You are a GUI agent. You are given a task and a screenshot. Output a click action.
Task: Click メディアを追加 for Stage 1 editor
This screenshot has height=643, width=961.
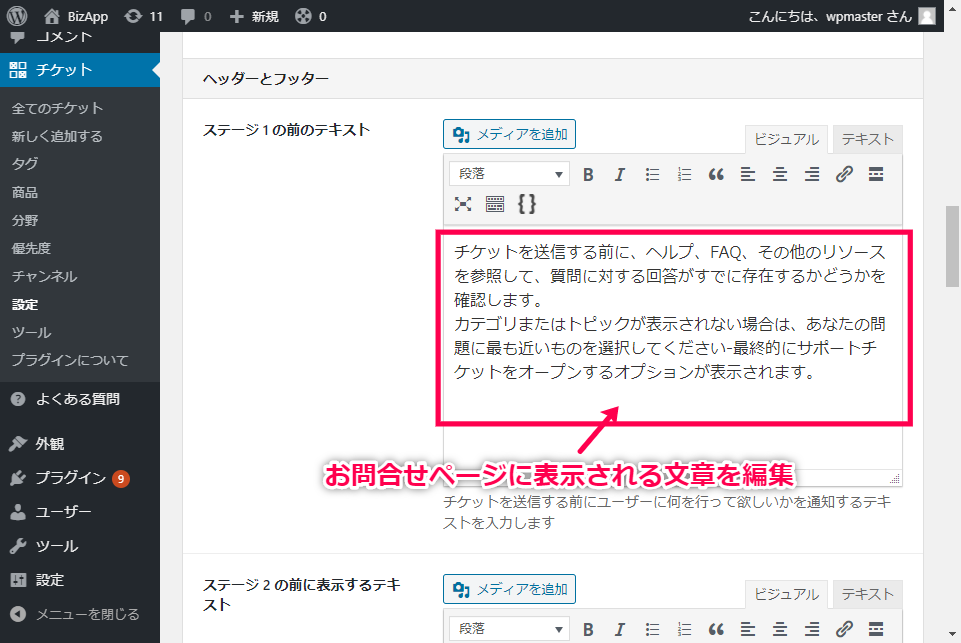point(509,134)
